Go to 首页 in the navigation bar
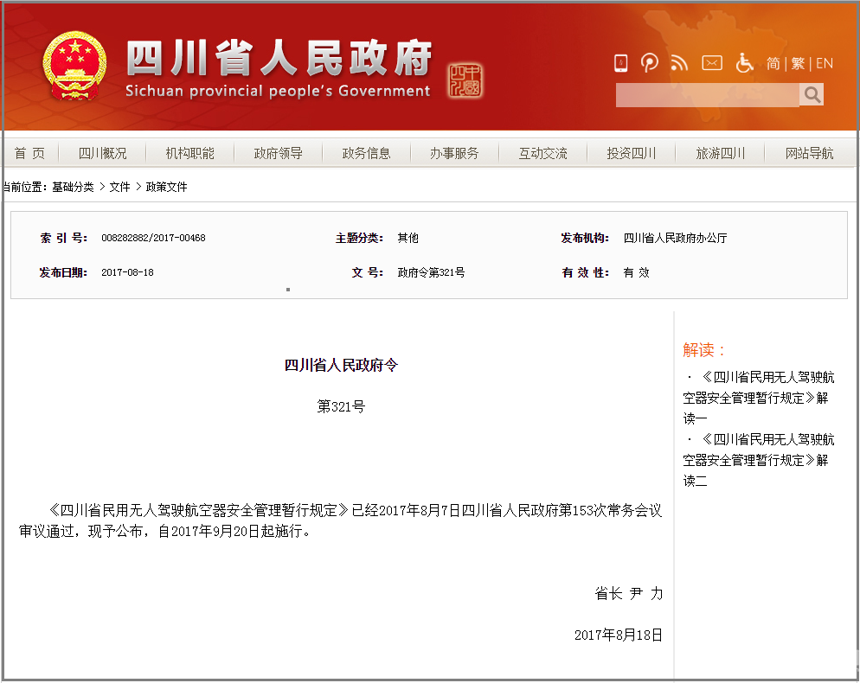The height and width of the screenshot is (683, 860). (x=30, y=153)
